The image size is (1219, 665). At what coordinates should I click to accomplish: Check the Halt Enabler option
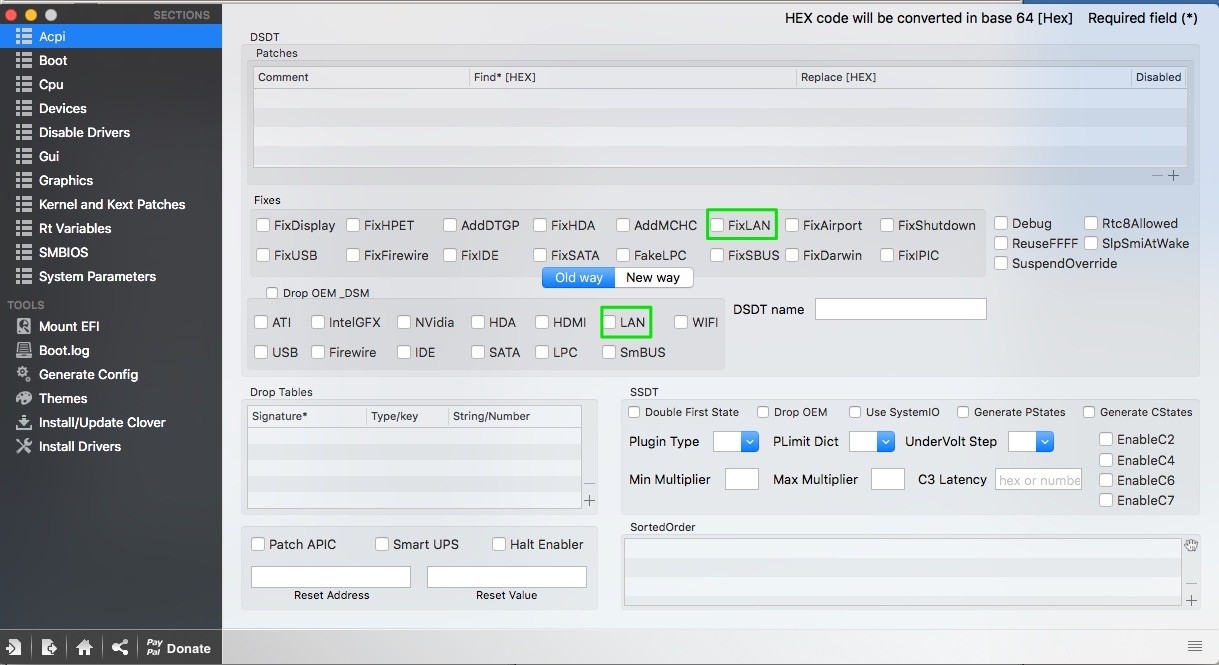point(499,544)
